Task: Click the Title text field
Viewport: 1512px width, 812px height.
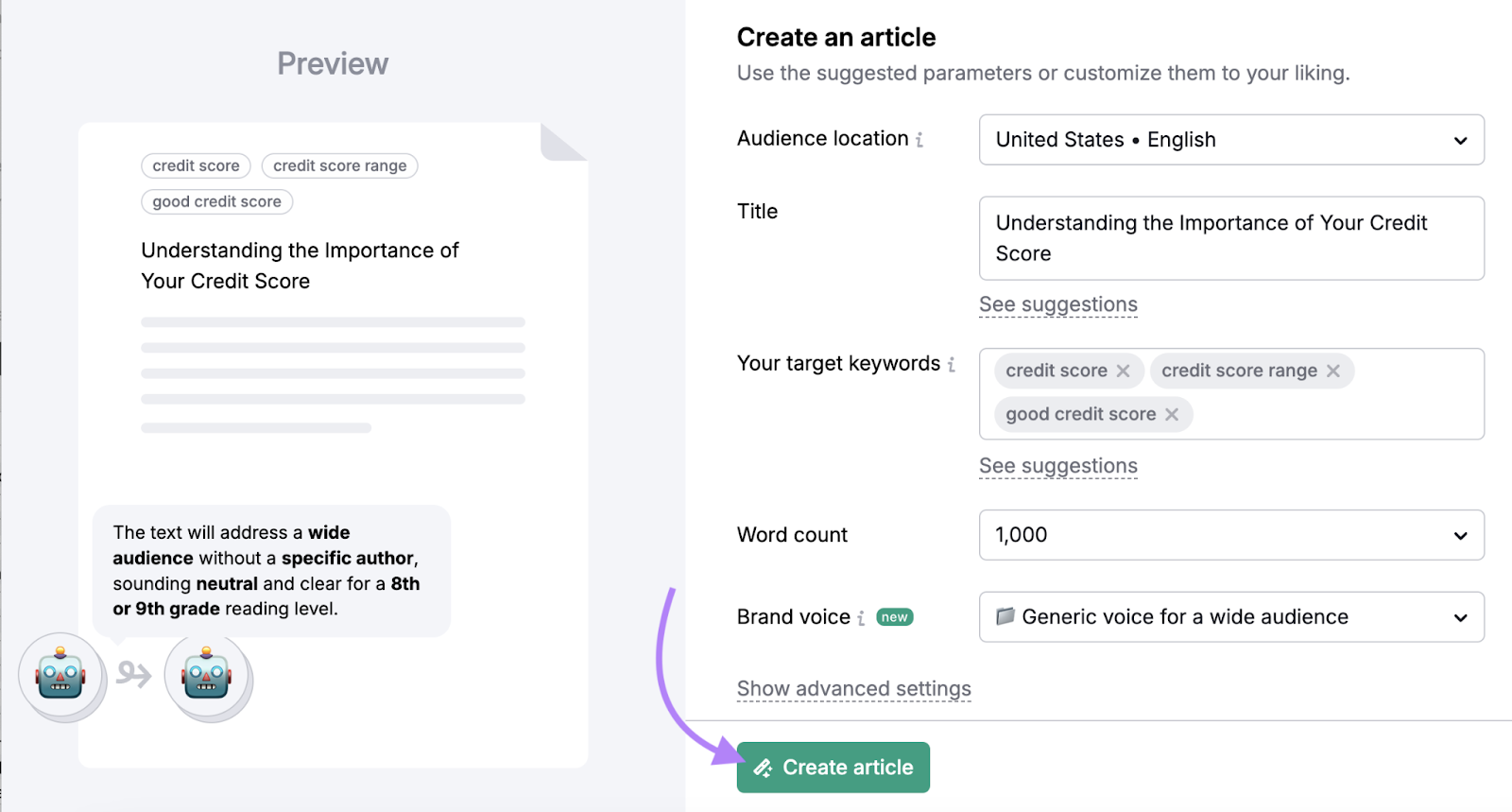Action: click(x=1231, y=238)
